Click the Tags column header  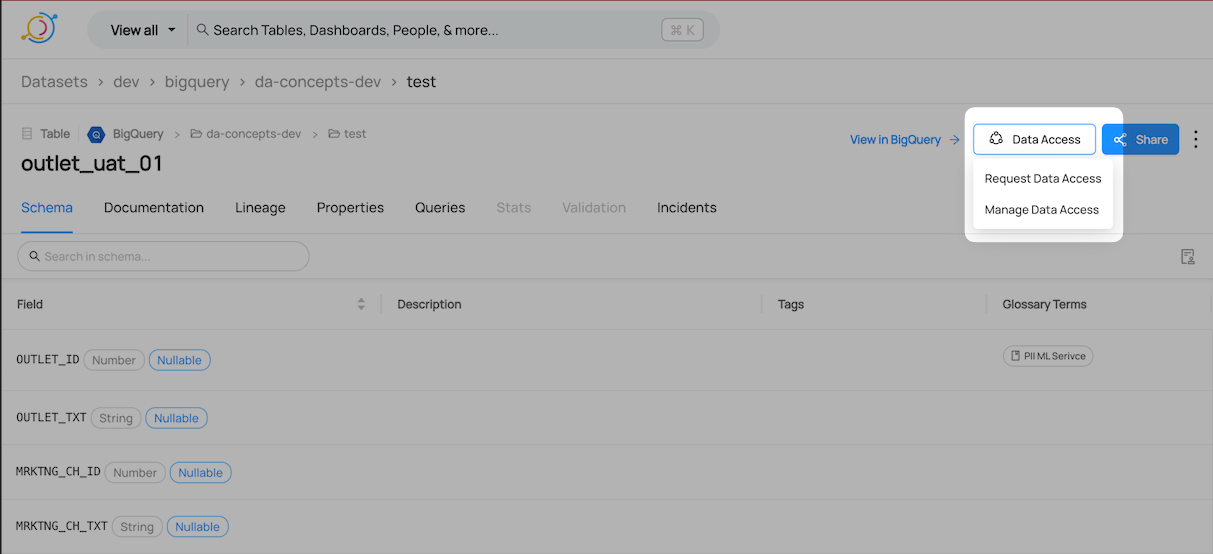click(x=791, y=304)
